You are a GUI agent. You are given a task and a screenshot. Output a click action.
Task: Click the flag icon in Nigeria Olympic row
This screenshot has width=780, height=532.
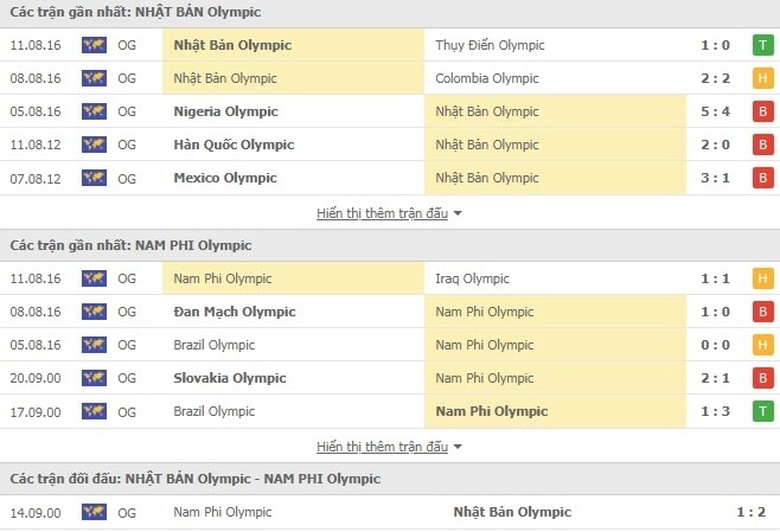point(94,111)
